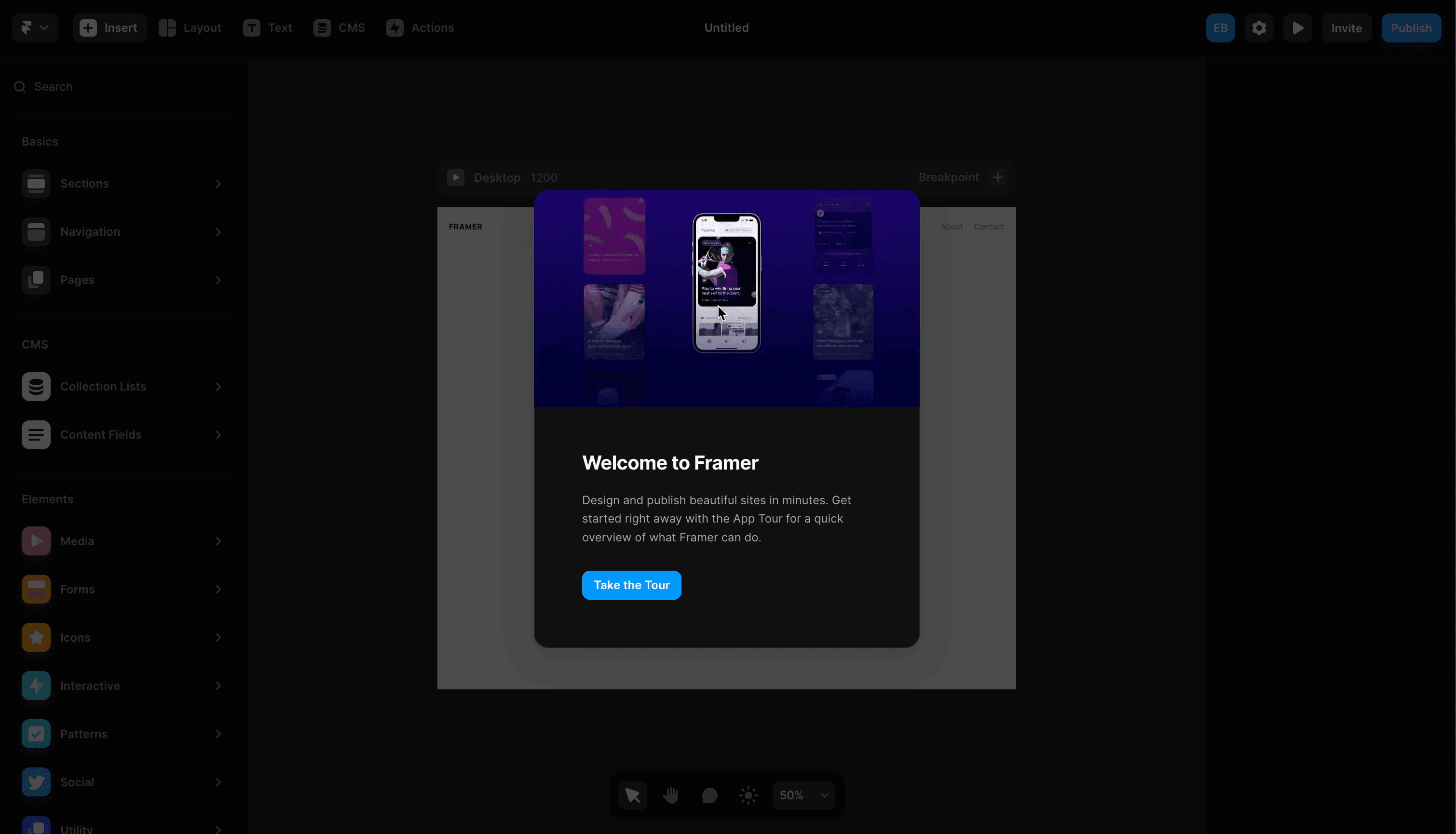This screenshot has width=1456, height=834.
Task: Click the About navigation link
Action: pyautogui.click(x=952, y=226)
